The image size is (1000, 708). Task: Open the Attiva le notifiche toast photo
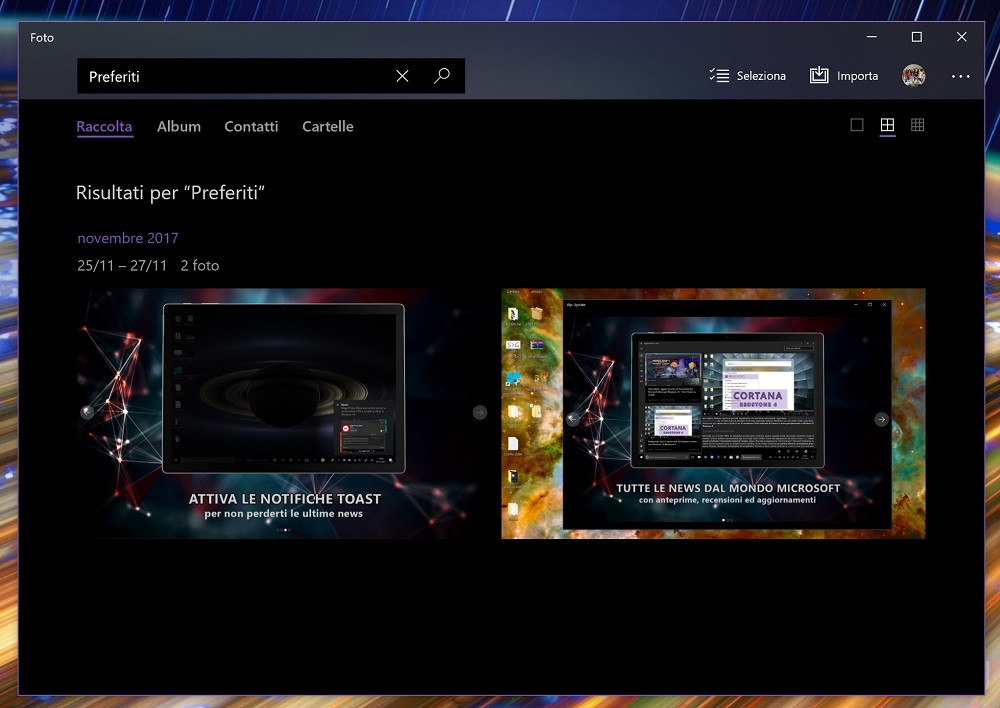pos(284,413)
